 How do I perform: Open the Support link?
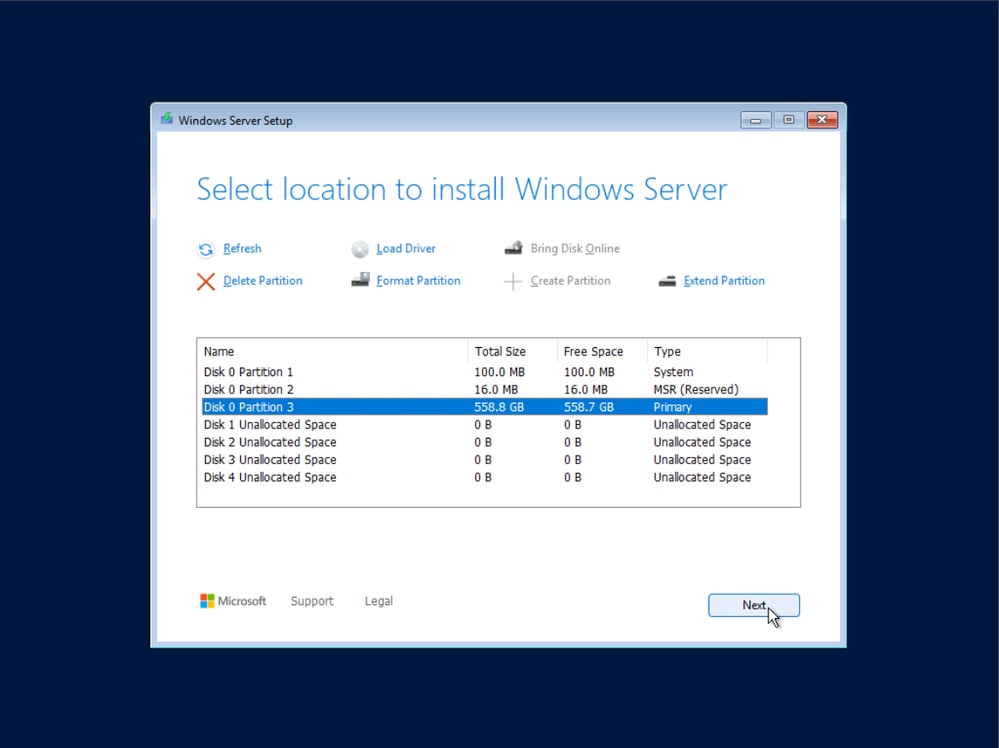click(x=311, y=600)
